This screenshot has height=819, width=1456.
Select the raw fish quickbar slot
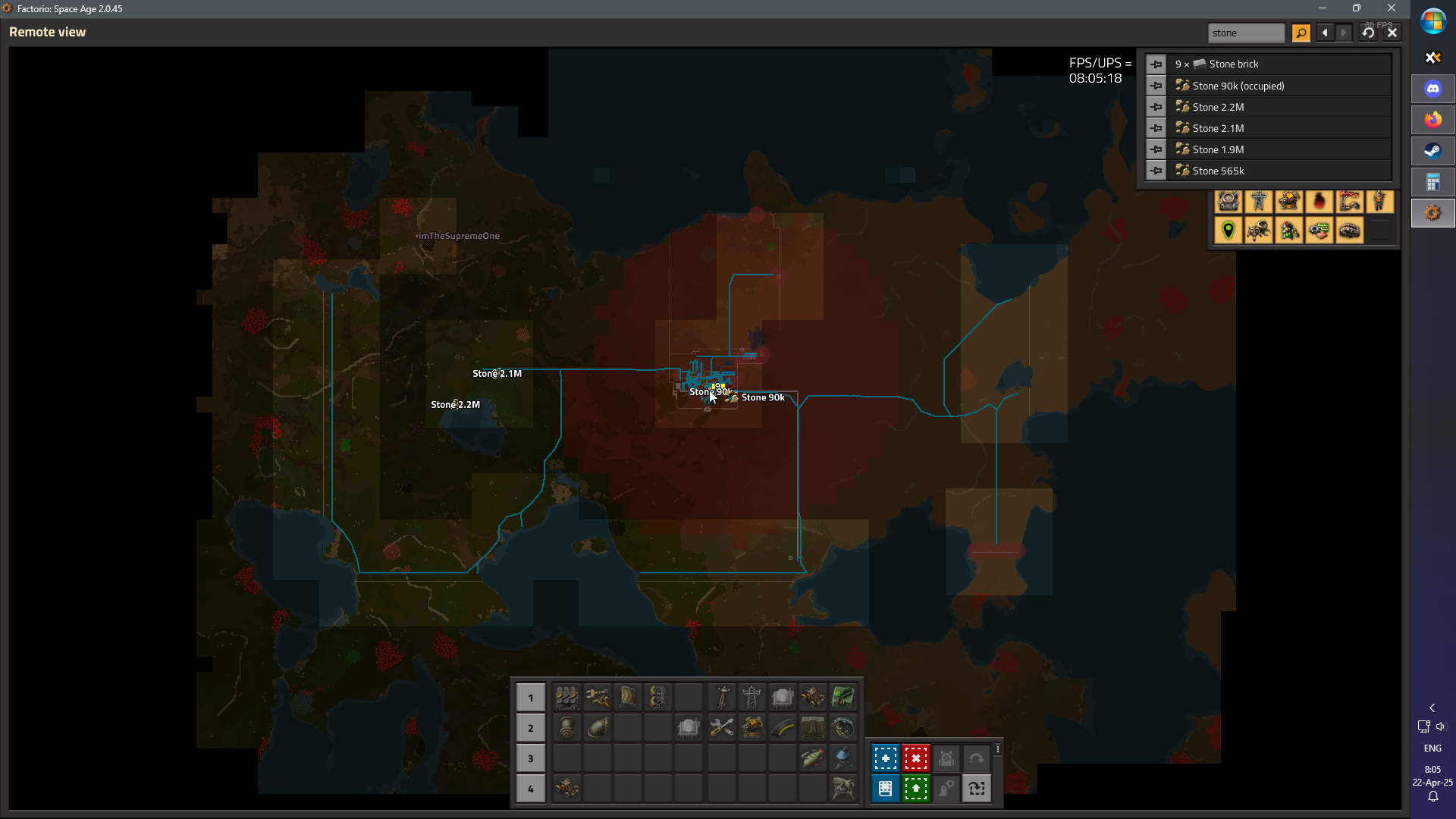point(813,758)
